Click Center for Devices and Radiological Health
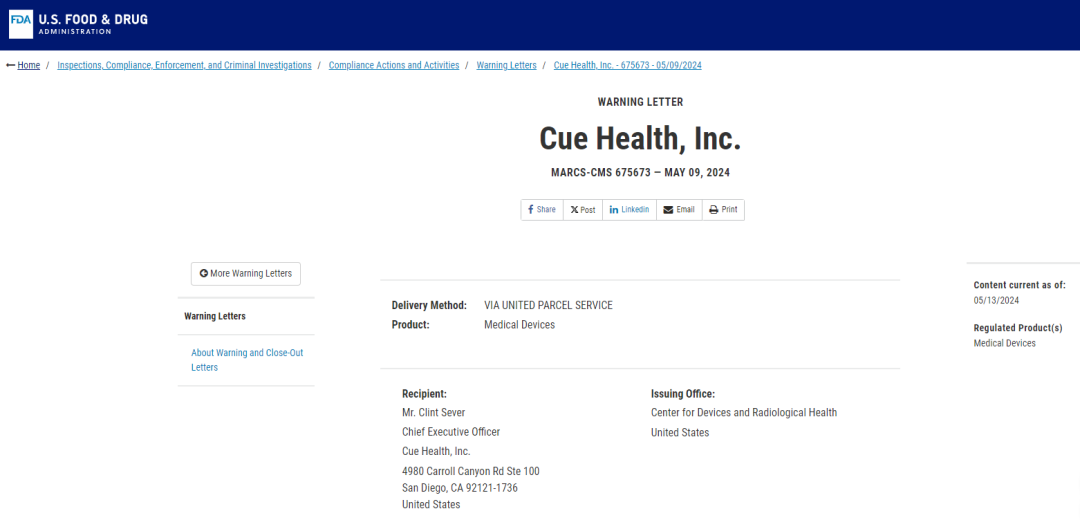Screen dimensions: 1080x520 click(743, 412)
